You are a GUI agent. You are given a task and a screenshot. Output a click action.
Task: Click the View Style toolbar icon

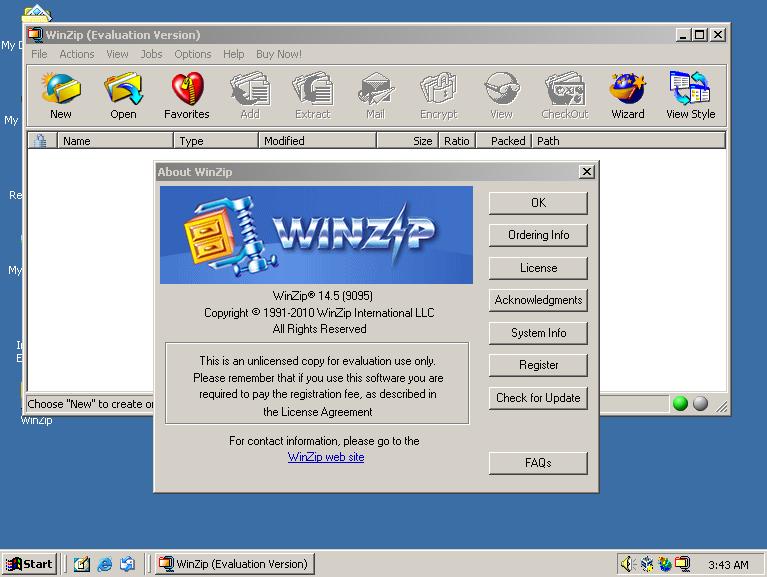click(691, 95)
